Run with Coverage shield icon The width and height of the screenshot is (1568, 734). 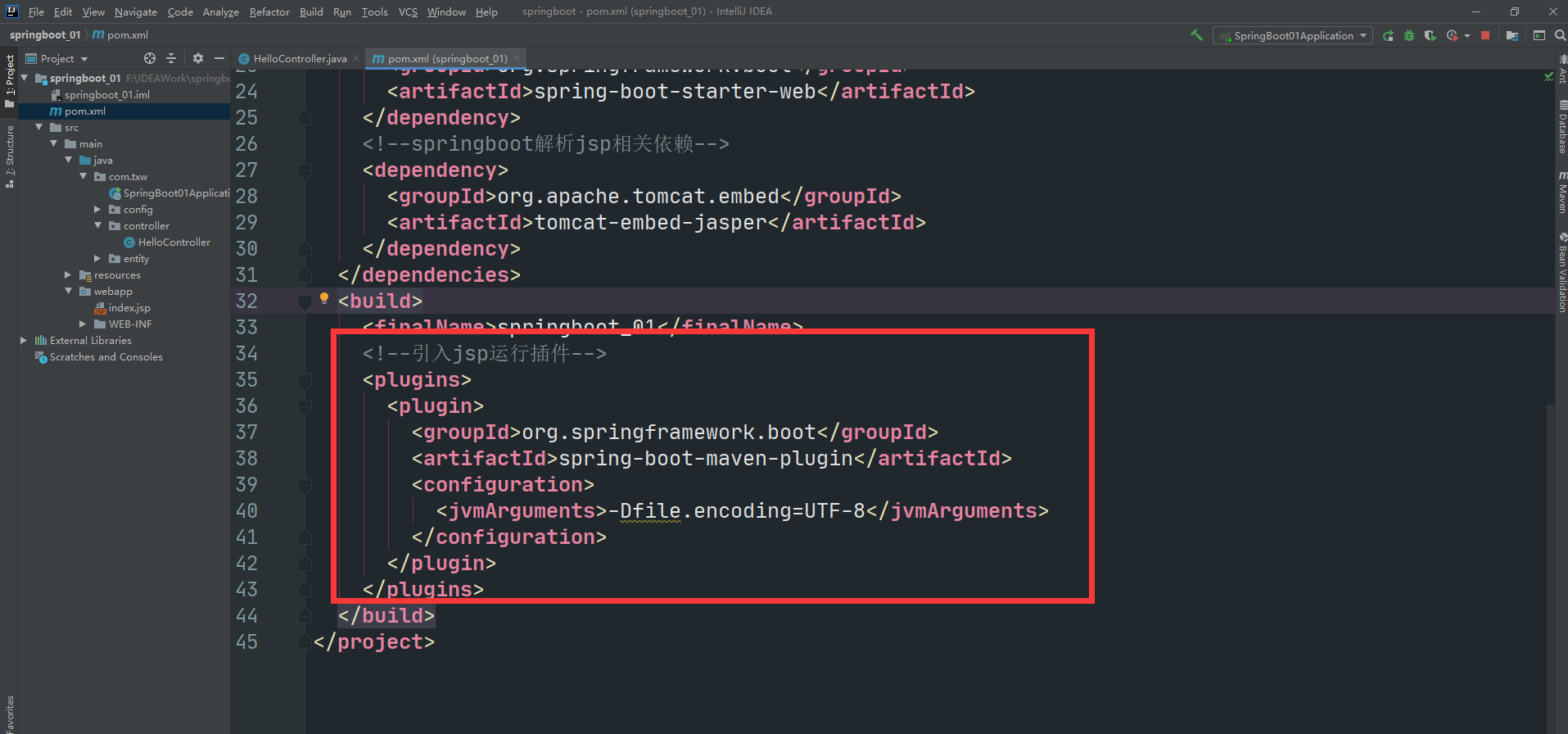point(1430,35)
